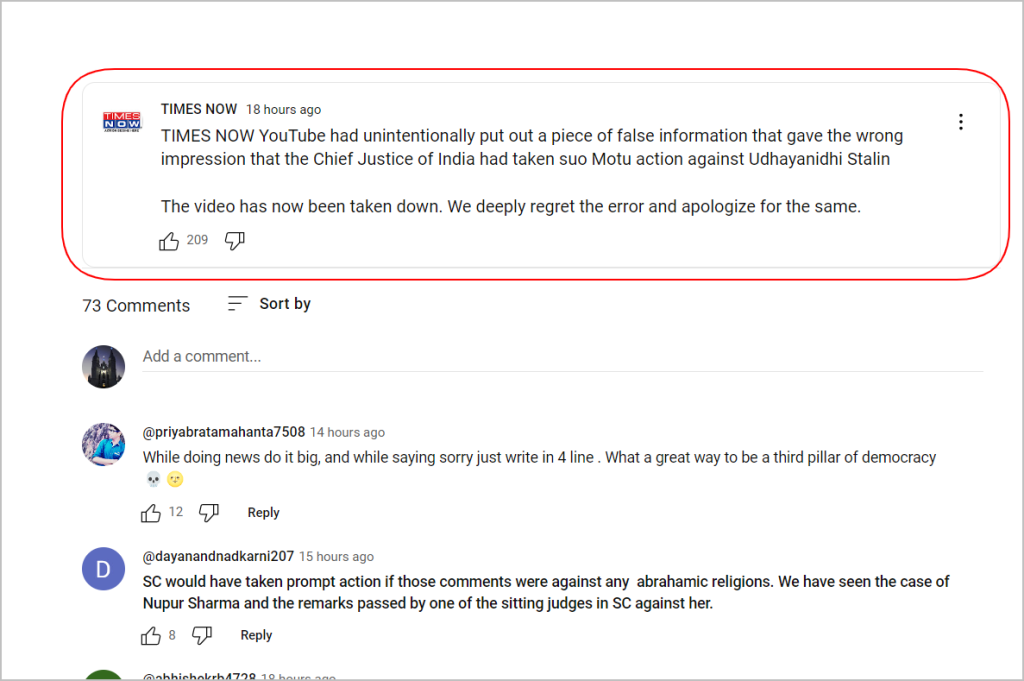Screen dimensions: 1024x681
Task: Click the comment text starting 'SC would have taken prompt action'
Action: tap(546, 592)
